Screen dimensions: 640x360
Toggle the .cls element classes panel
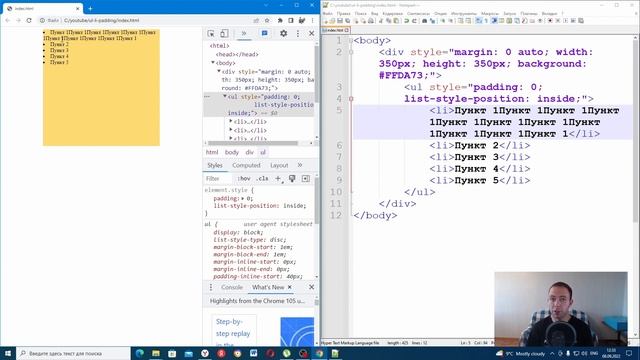pyautogui.click(x=262, y=179)
